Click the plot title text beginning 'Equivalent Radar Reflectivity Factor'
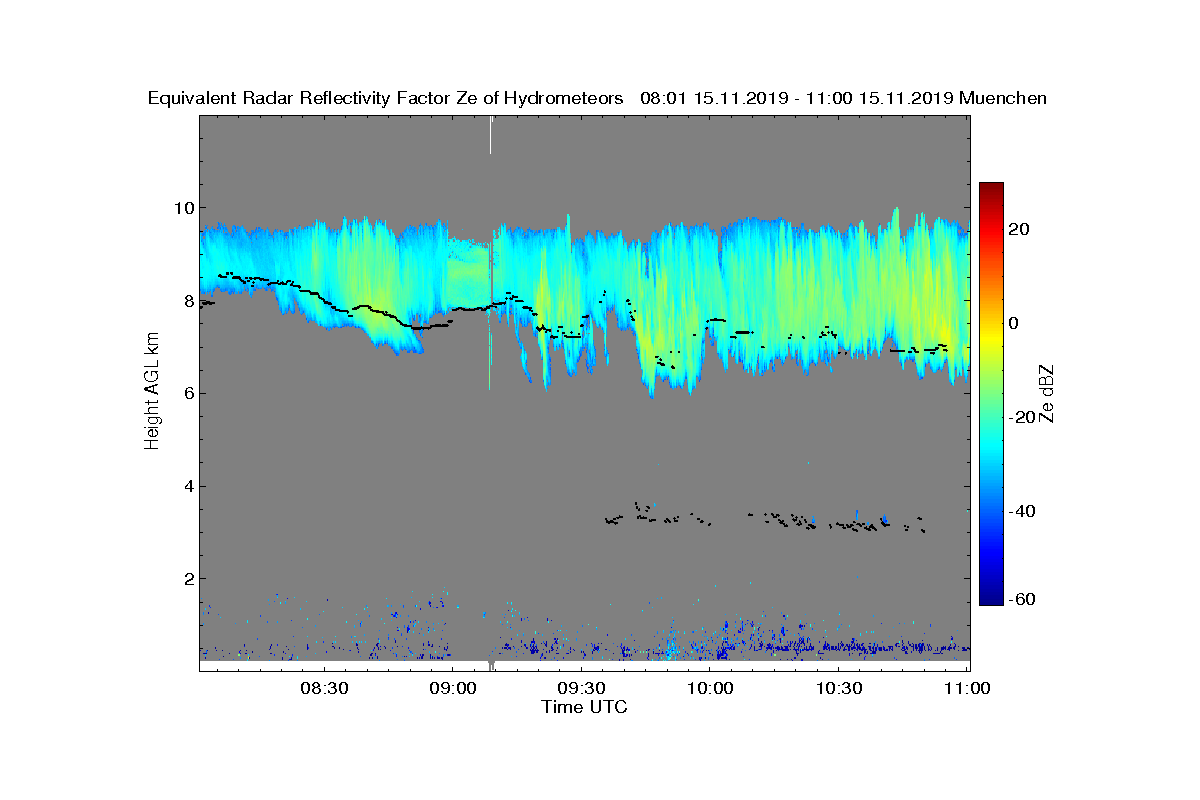Viewport: 1200px width, 800px height. tap(597, 98)
